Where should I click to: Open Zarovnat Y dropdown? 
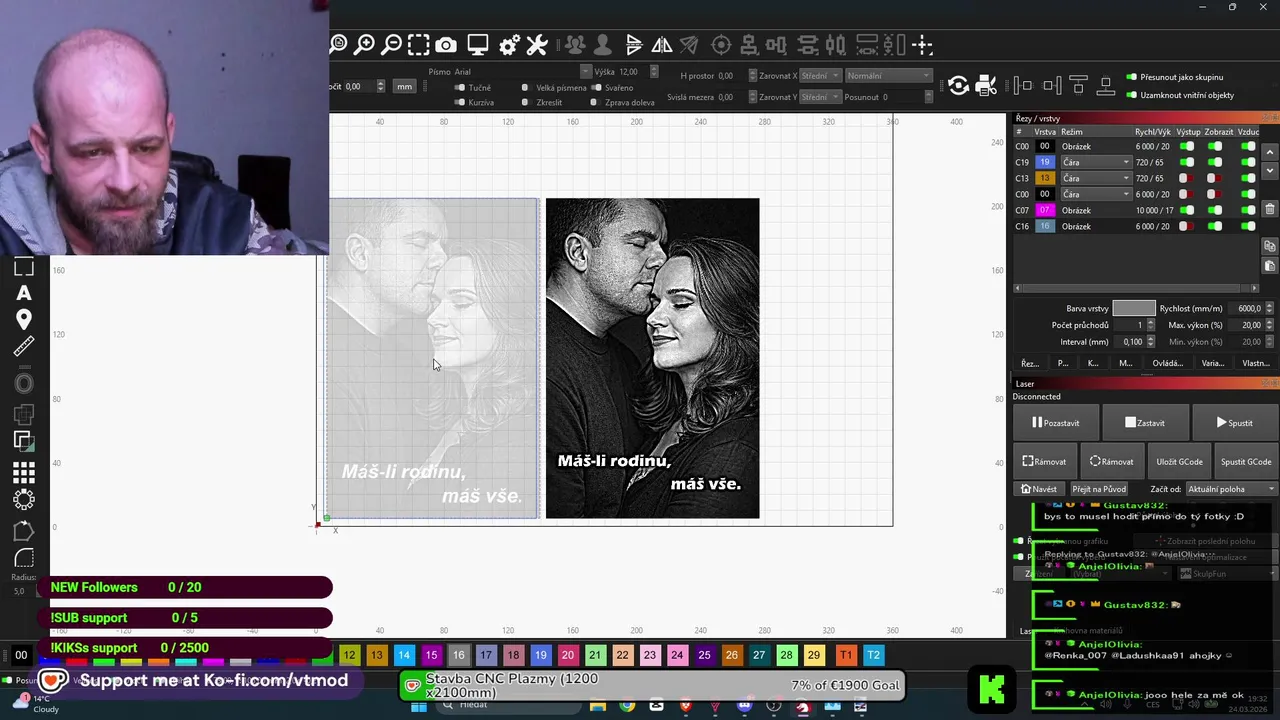pos(820,97)
